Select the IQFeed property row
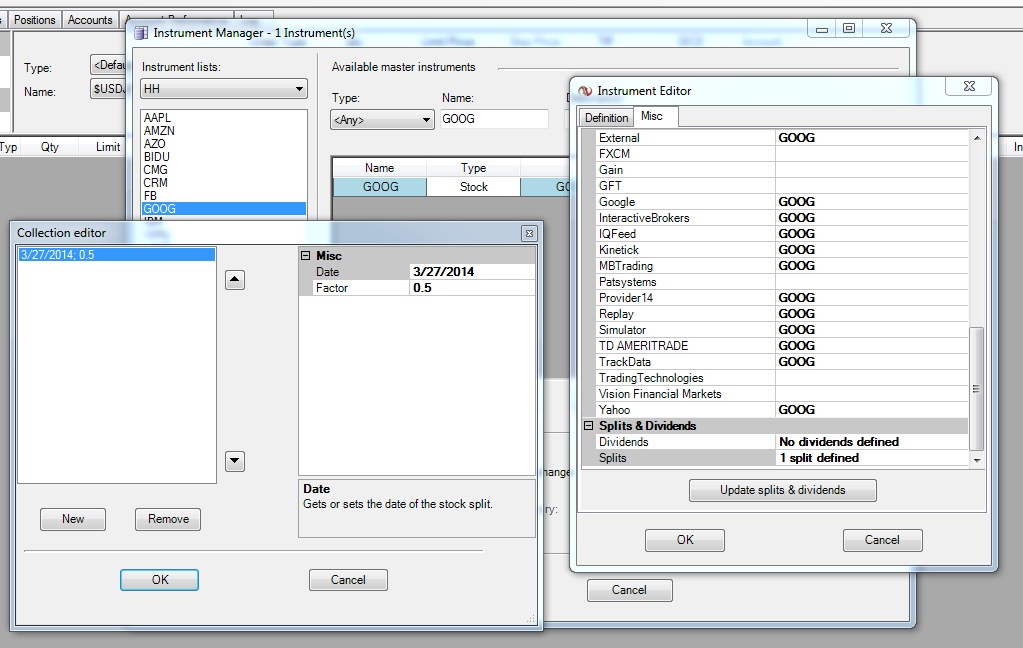Screen dimensions: 1023x648 pos(783,234)
